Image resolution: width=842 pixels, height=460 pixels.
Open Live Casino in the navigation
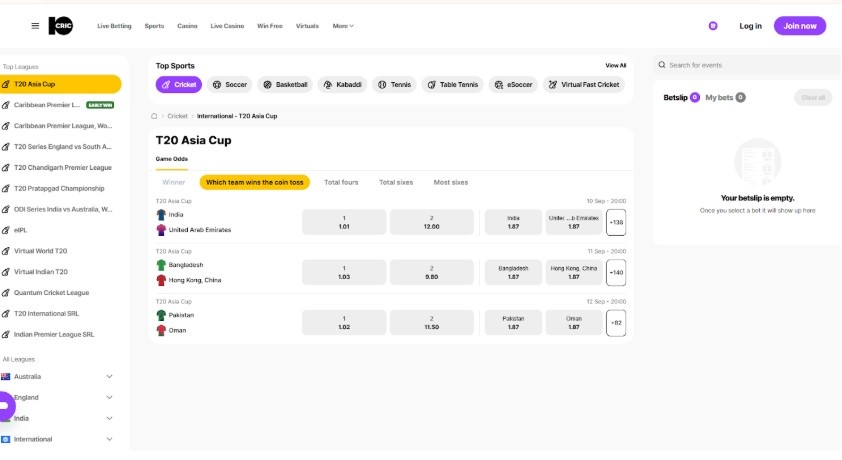[x=227, y=26]
